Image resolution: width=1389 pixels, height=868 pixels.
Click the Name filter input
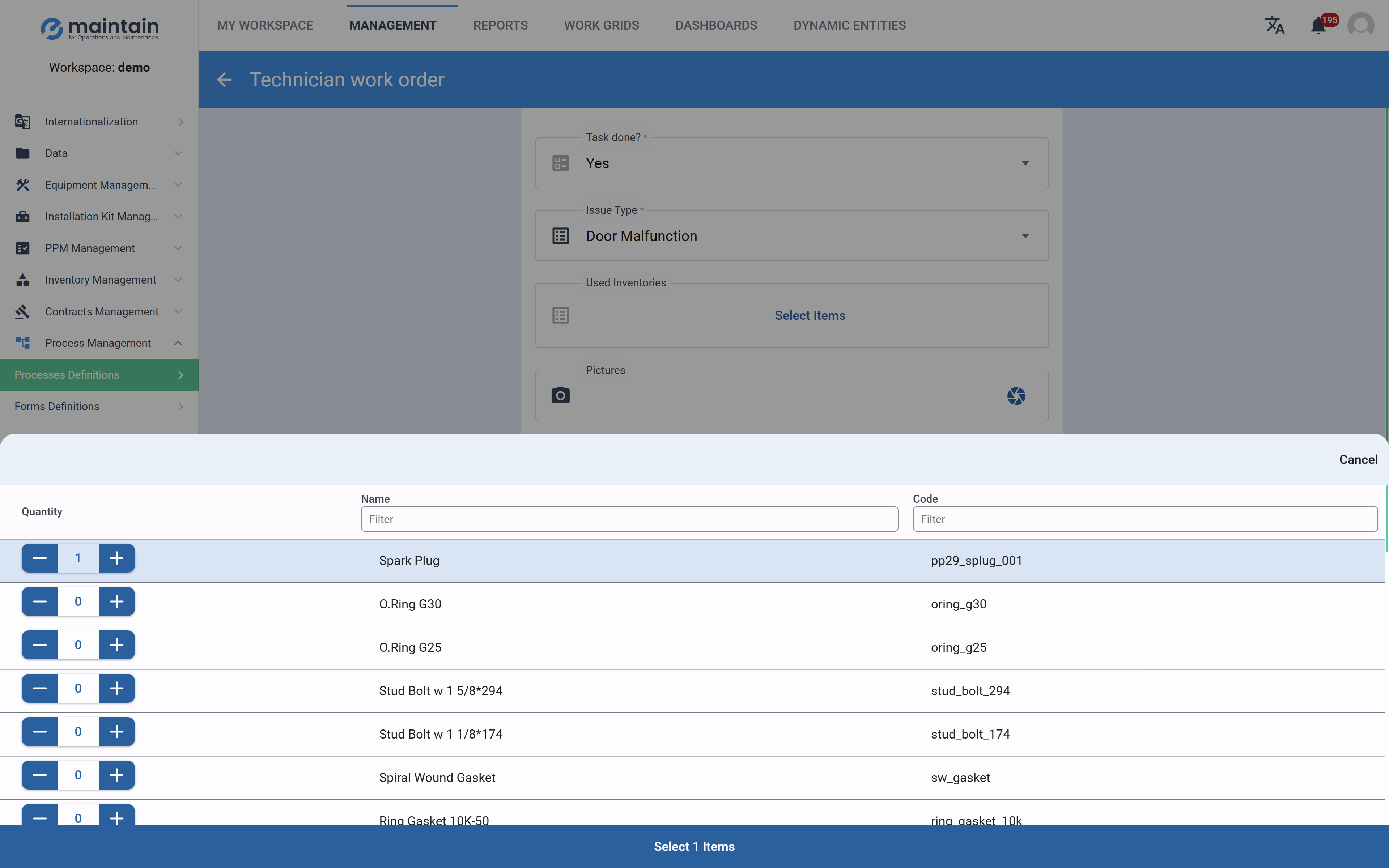[x=629, y=519]
